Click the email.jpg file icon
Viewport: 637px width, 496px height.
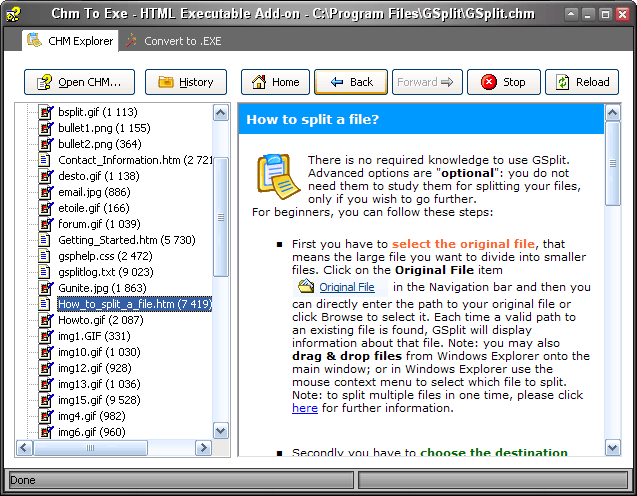tap(46, 192)
